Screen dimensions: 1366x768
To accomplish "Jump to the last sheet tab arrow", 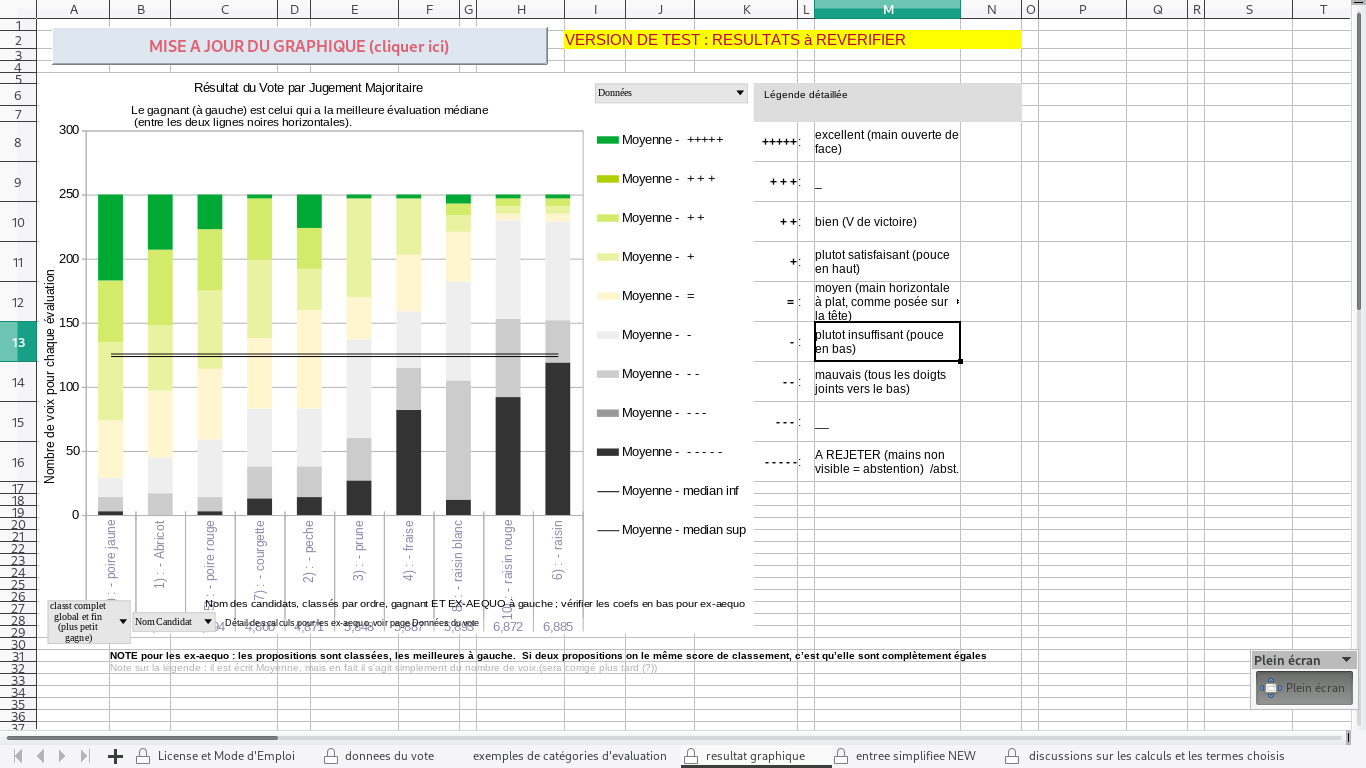I will 85,756.
